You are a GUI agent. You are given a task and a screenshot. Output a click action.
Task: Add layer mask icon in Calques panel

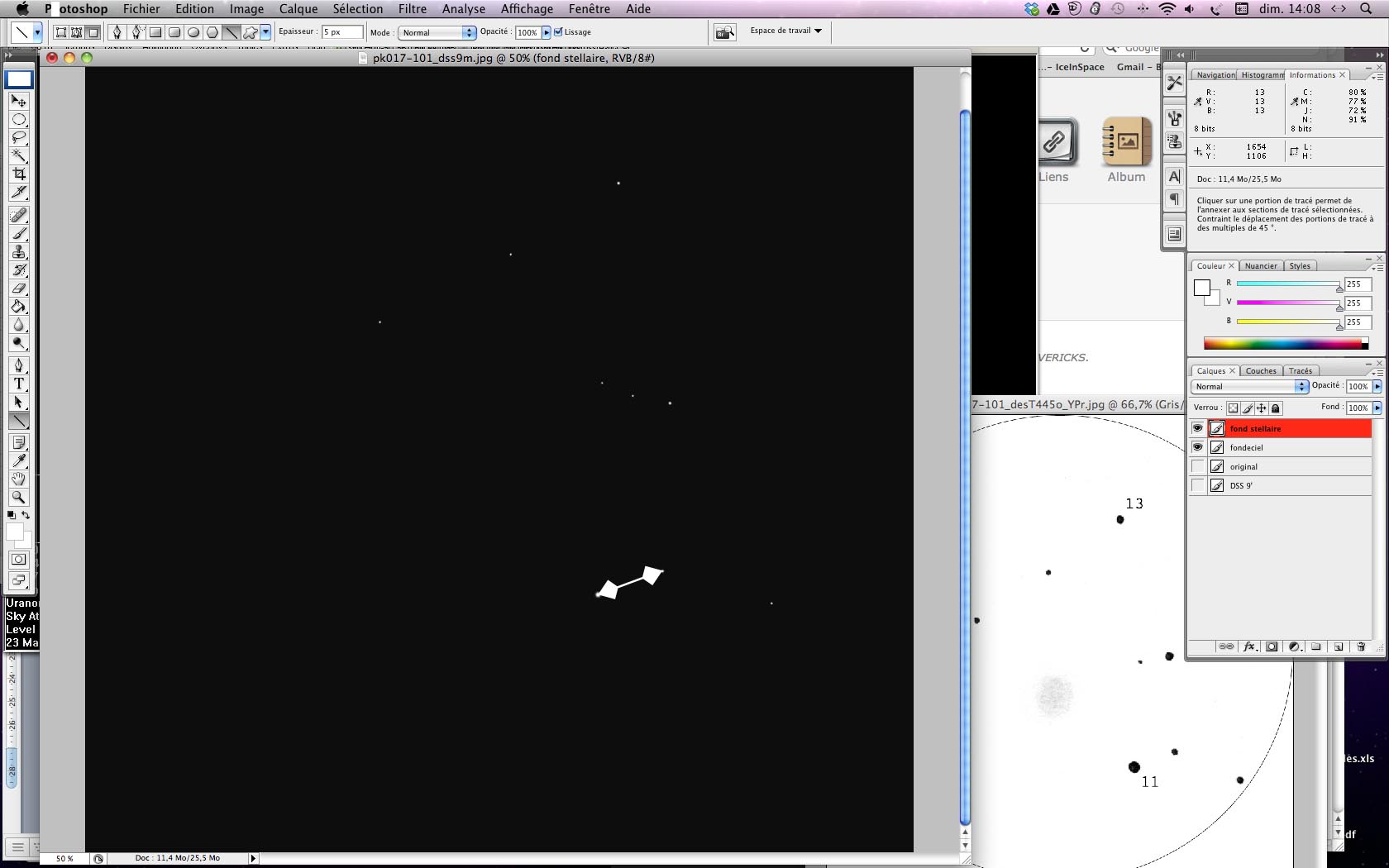(1272, 646)
